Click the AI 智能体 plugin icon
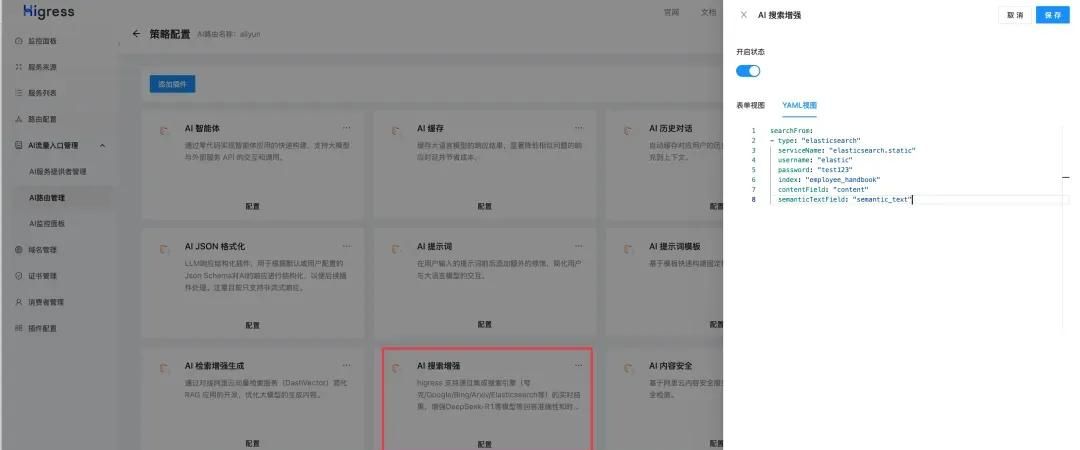The height and width of the screenshot is (450, 1080). [x=164, y=130]
